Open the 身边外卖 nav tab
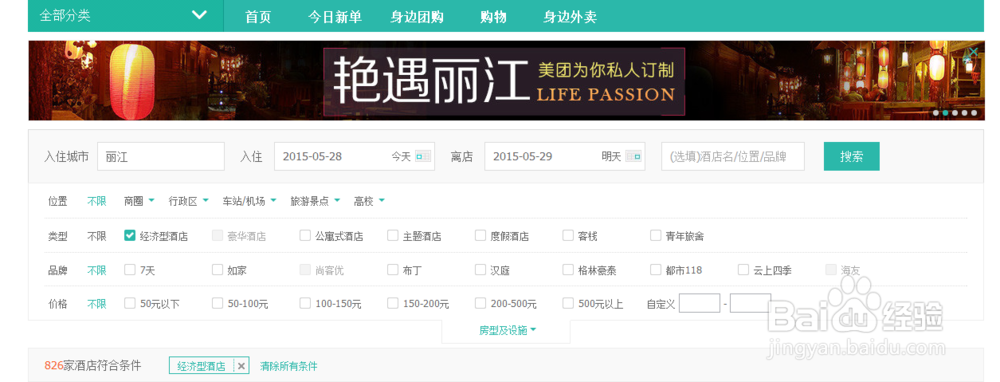 pyautogui.click(x=570, y=17)
